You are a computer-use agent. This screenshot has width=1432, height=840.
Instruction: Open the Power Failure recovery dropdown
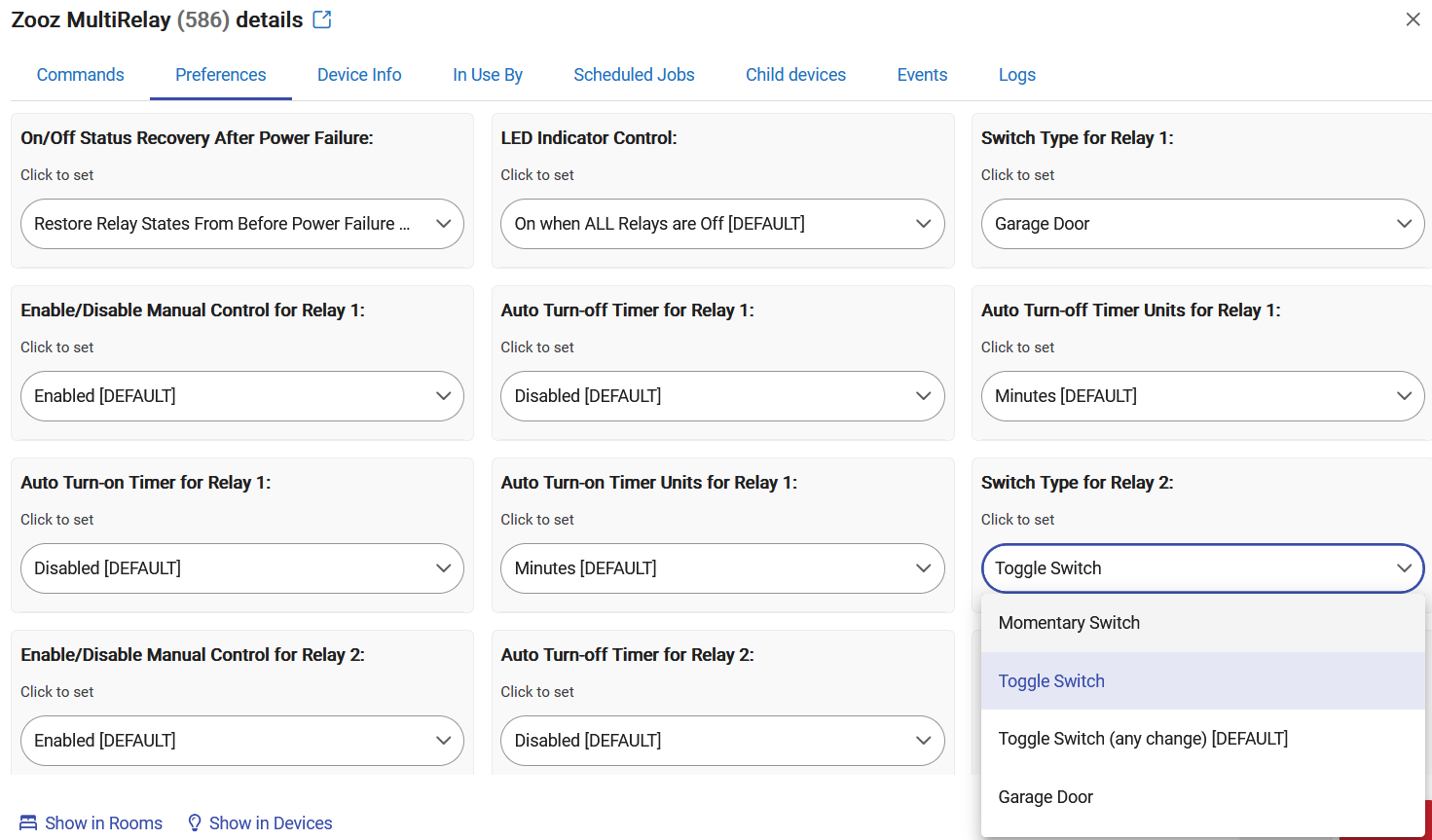tap(242, 224)
